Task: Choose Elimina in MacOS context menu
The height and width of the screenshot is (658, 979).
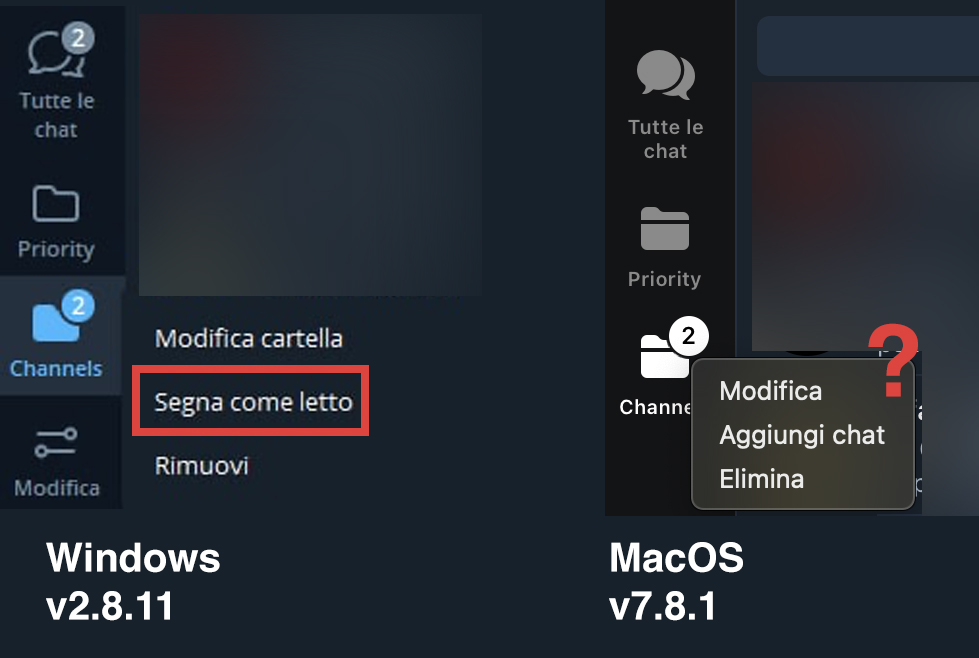Action: [x=762, y=479]
